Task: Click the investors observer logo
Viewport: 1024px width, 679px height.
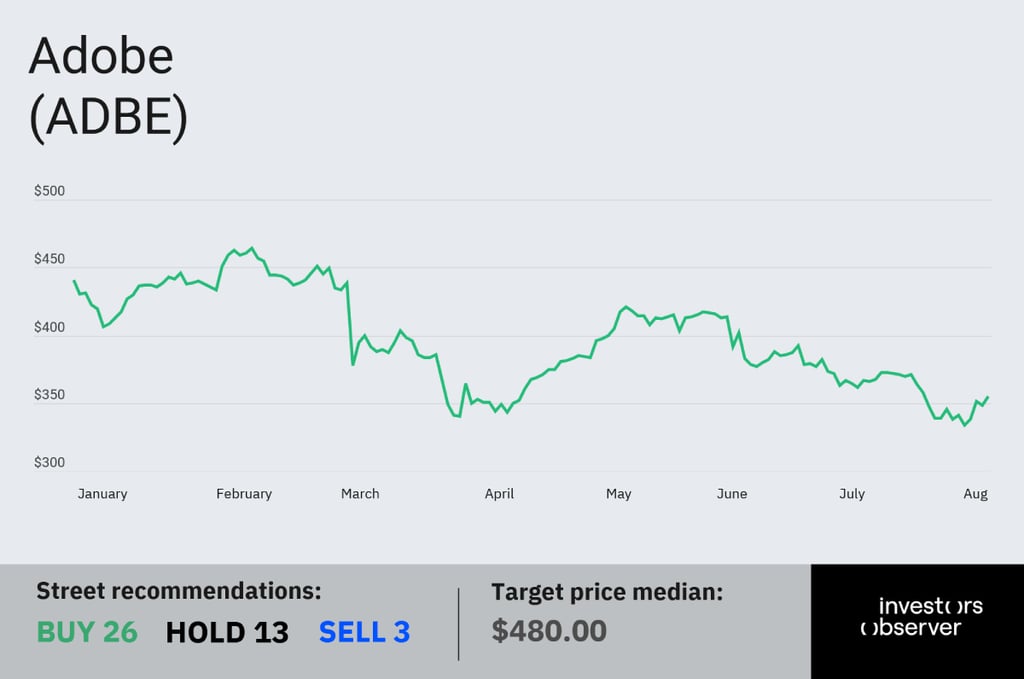Action: (921, 616)
